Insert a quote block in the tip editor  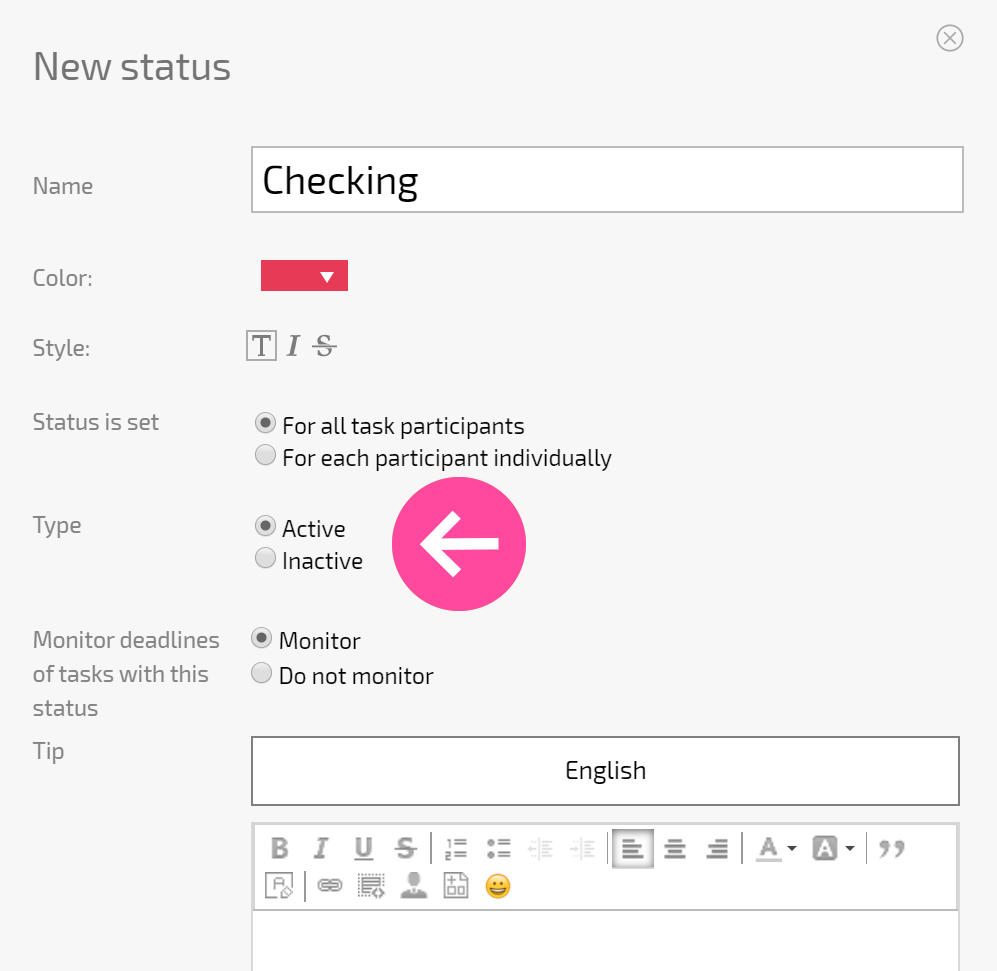click(891, 848)
